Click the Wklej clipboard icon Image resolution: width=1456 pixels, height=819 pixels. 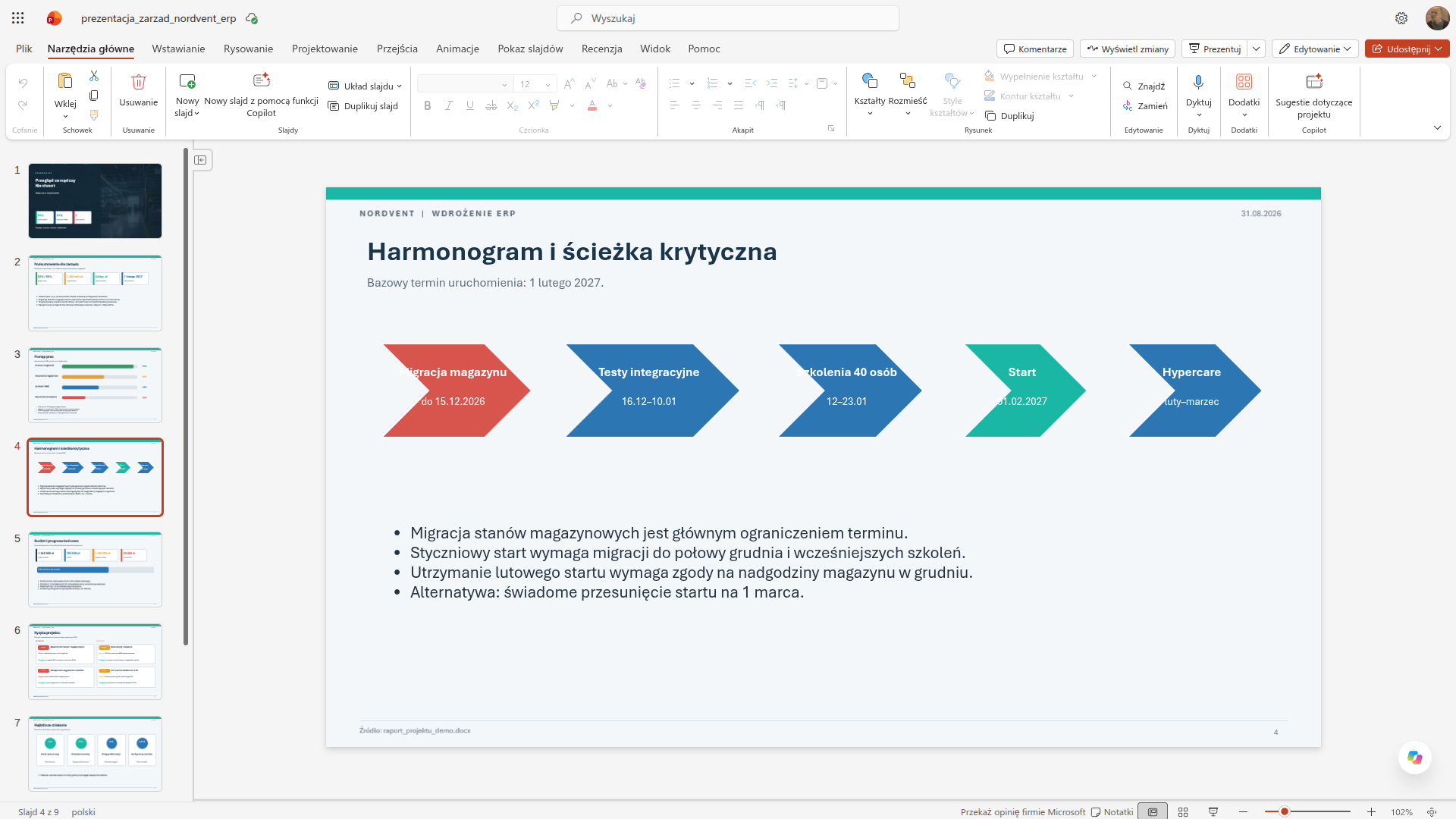(x=65, y=80)
